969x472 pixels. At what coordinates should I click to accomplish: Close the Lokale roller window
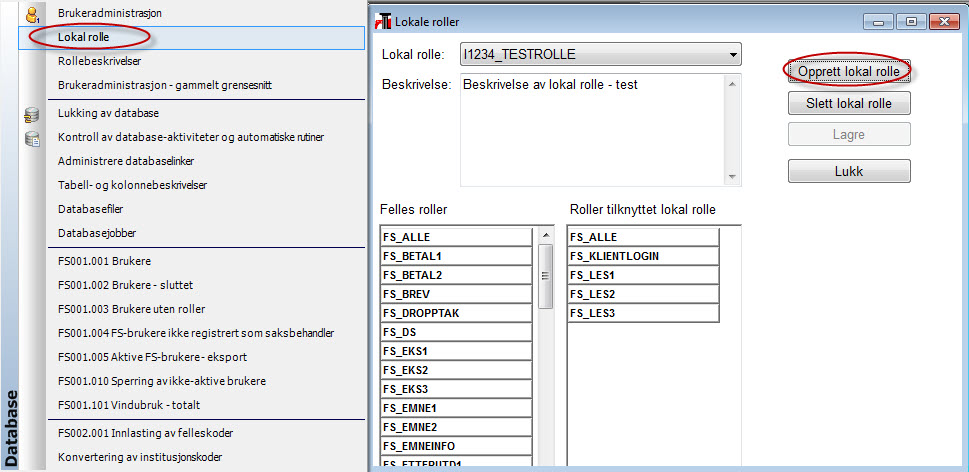tap(944, 22)
